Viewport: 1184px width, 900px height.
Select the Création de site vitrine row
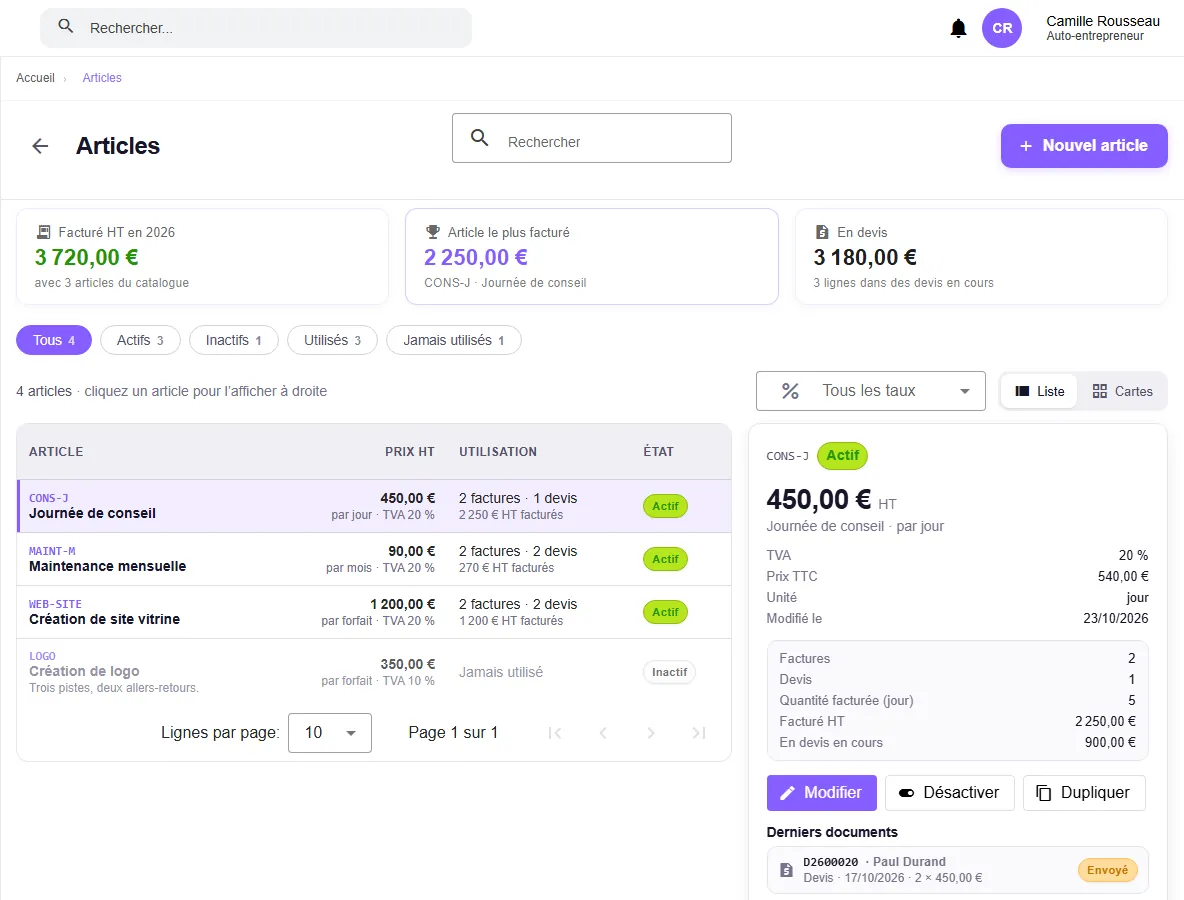point(375,612)
